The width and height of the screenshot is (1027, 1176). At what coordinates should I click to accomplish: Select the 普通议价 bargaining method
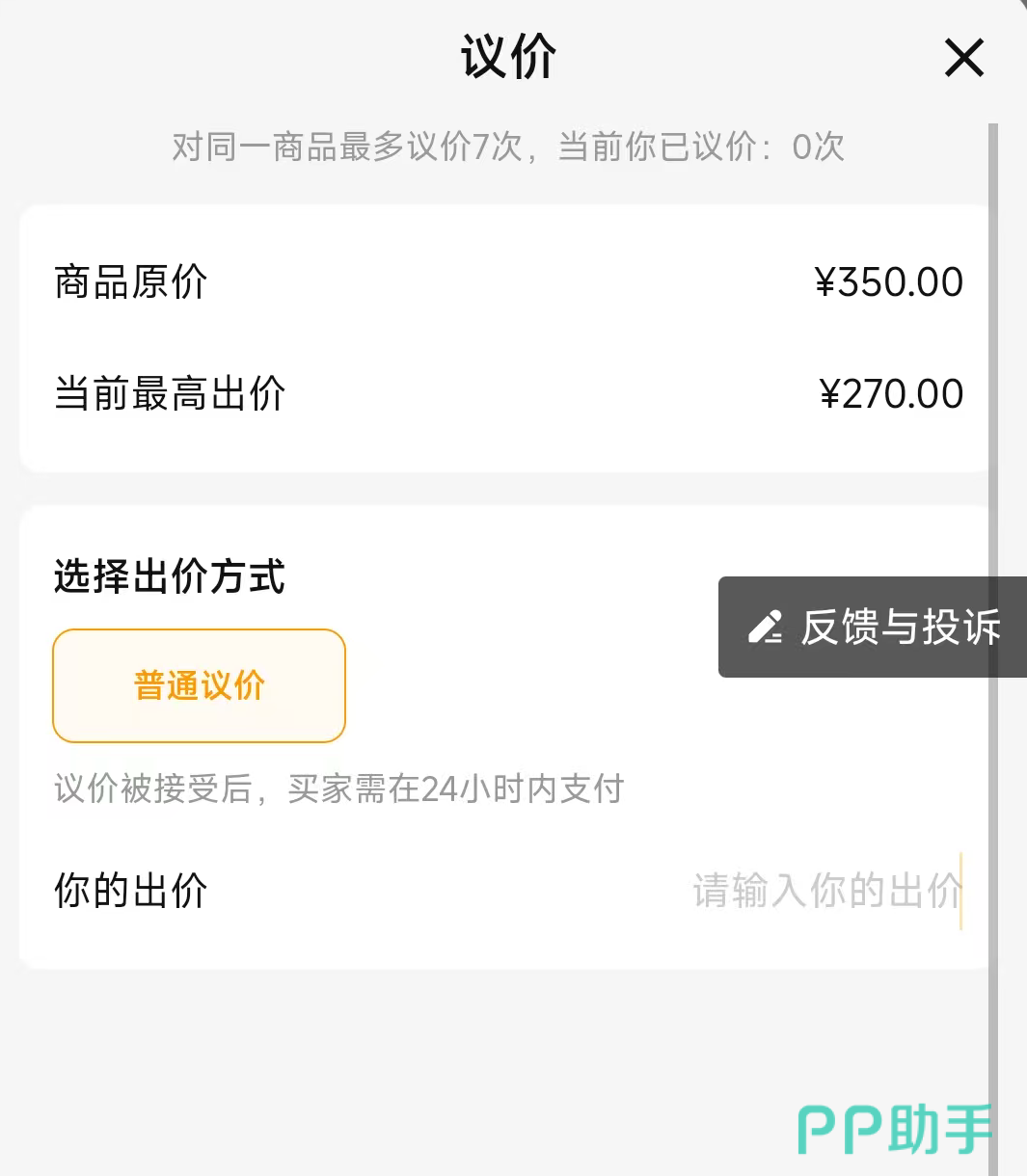[199, 685]
